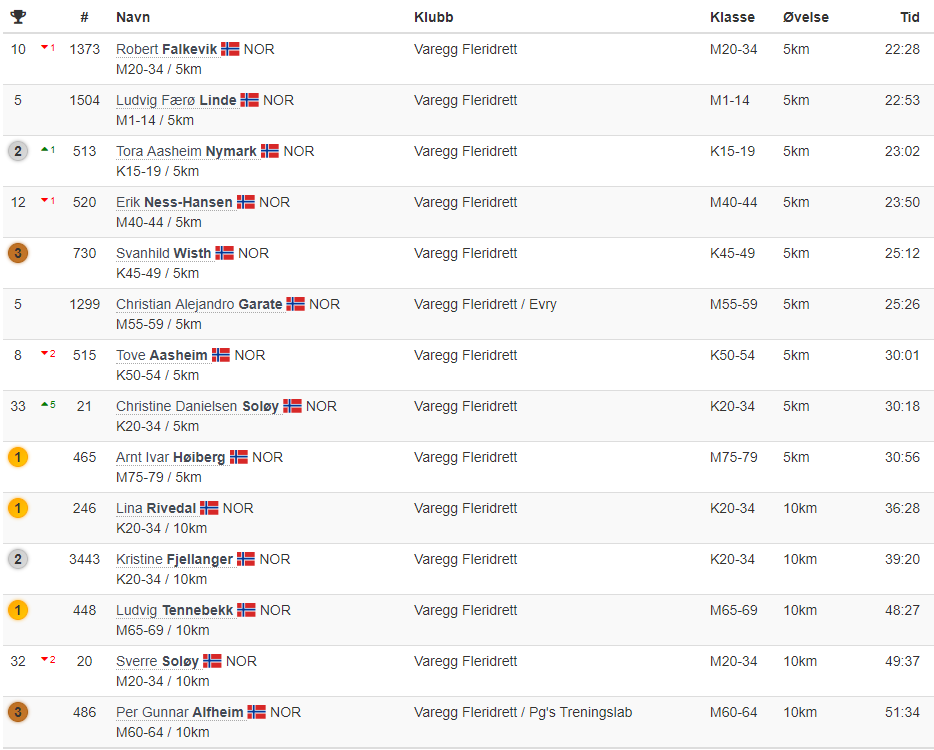Click bronze medal badge beside Svanhild Wisth
This screenshot has height=750, width=934.
pyautogui.click(x=18, y=253)
